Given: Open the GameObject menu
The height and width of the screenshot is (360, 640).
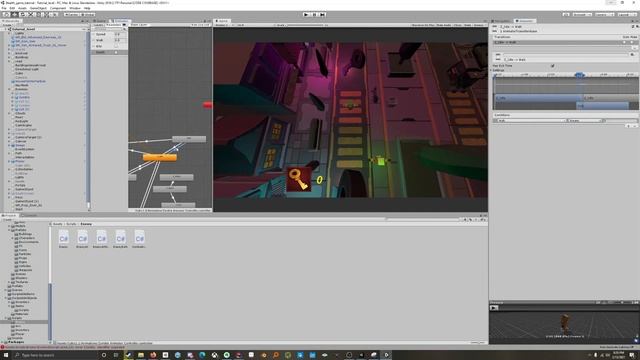Looking at the screenshot, I should [38, 8].
